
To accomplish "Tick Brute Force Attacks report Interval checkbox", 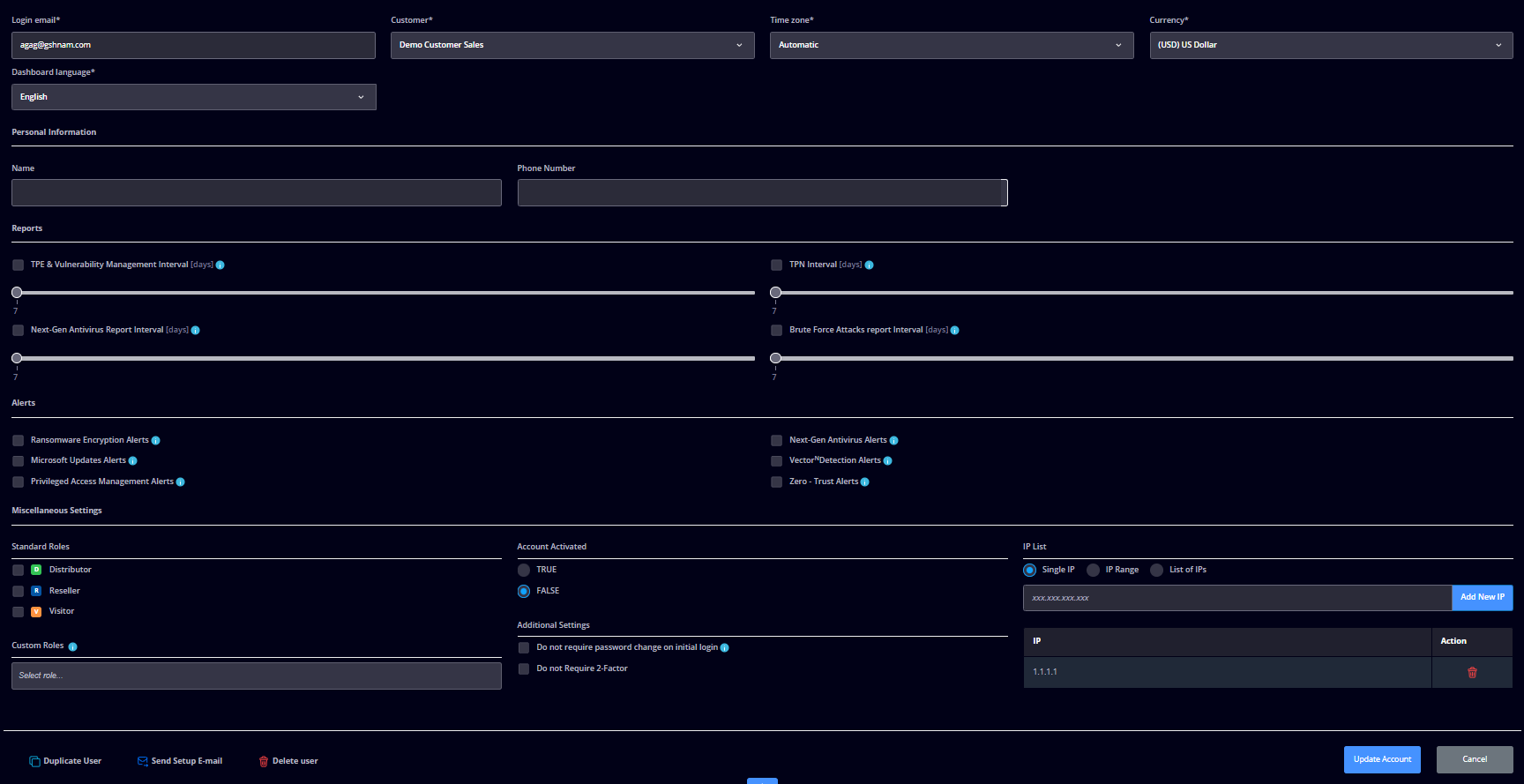I will coord(776,330).
